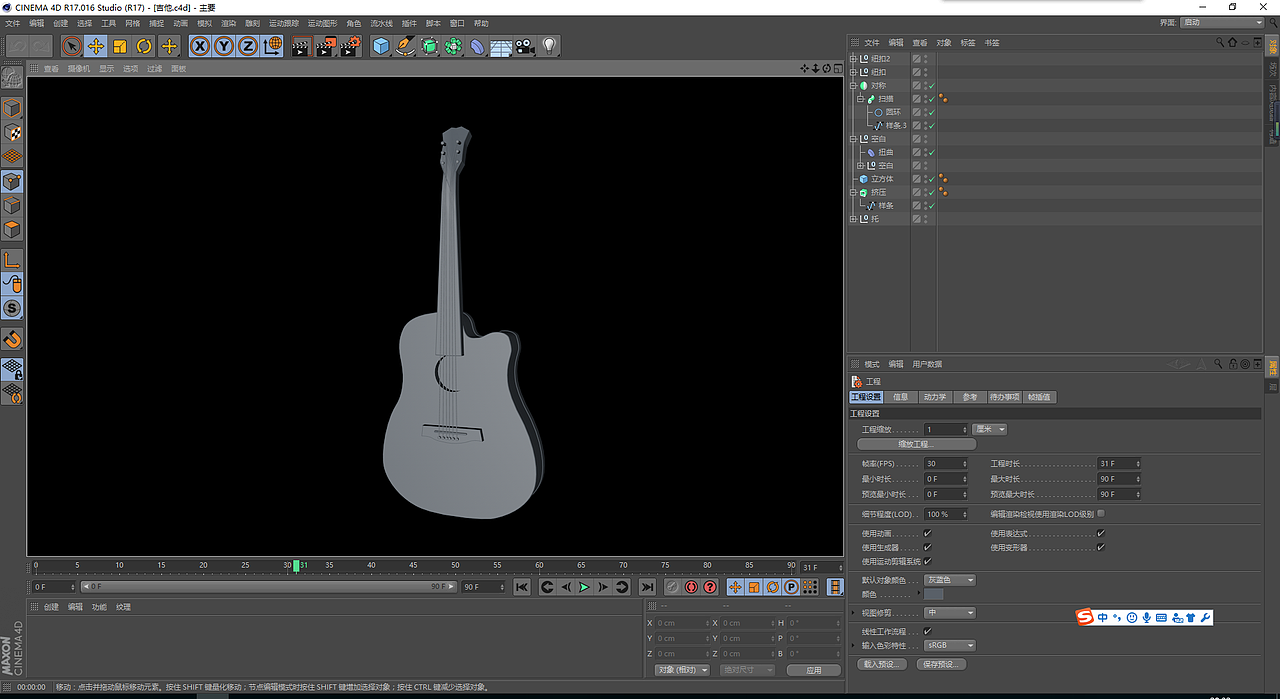Open the 视图修剪 dropdown

tap(949, 613)
